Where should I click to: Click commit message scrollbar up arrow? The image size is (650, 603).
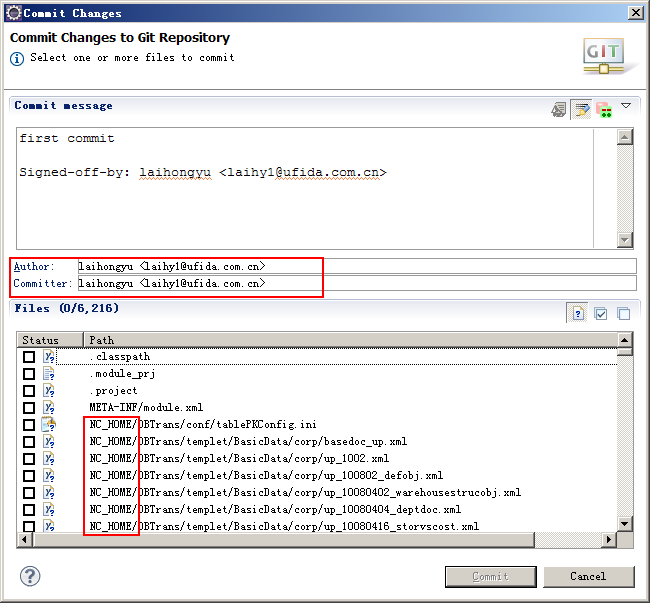(625, 137)
